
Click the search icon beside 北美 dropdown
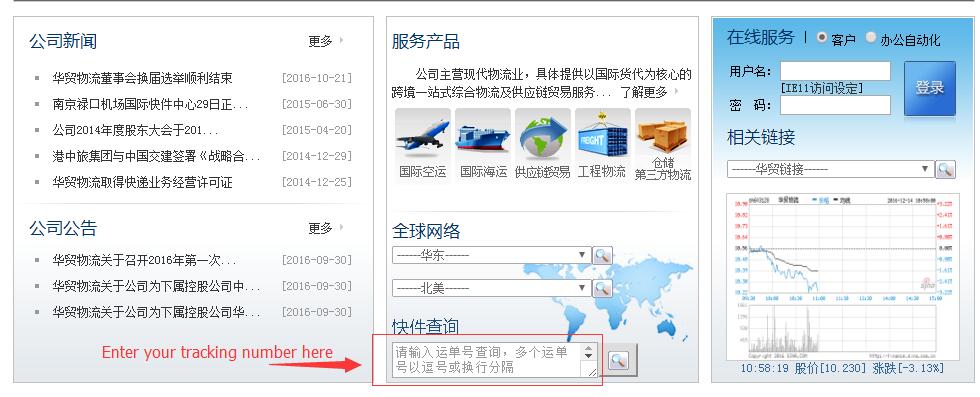[602, 288]
